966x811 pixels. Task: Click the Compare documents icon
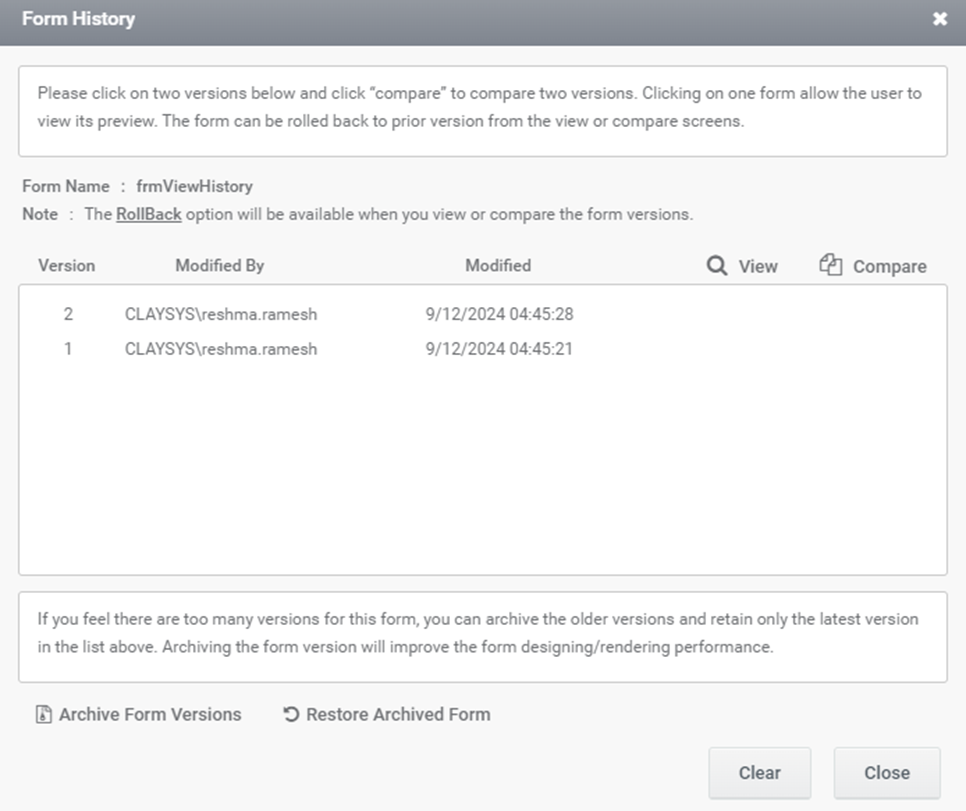[x=830, y=264]
